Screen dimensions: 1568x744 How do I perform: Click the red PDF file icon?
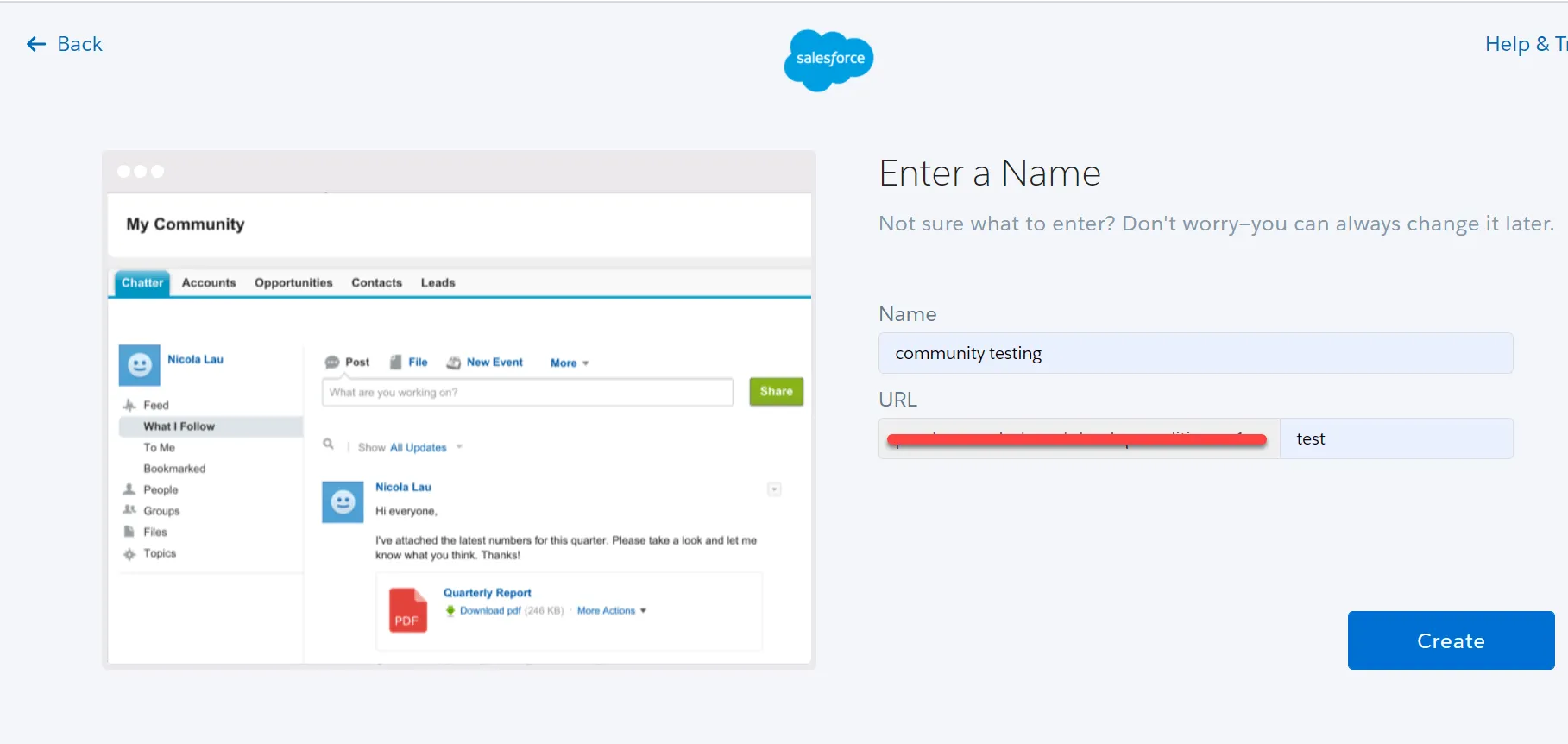(408, 610)
